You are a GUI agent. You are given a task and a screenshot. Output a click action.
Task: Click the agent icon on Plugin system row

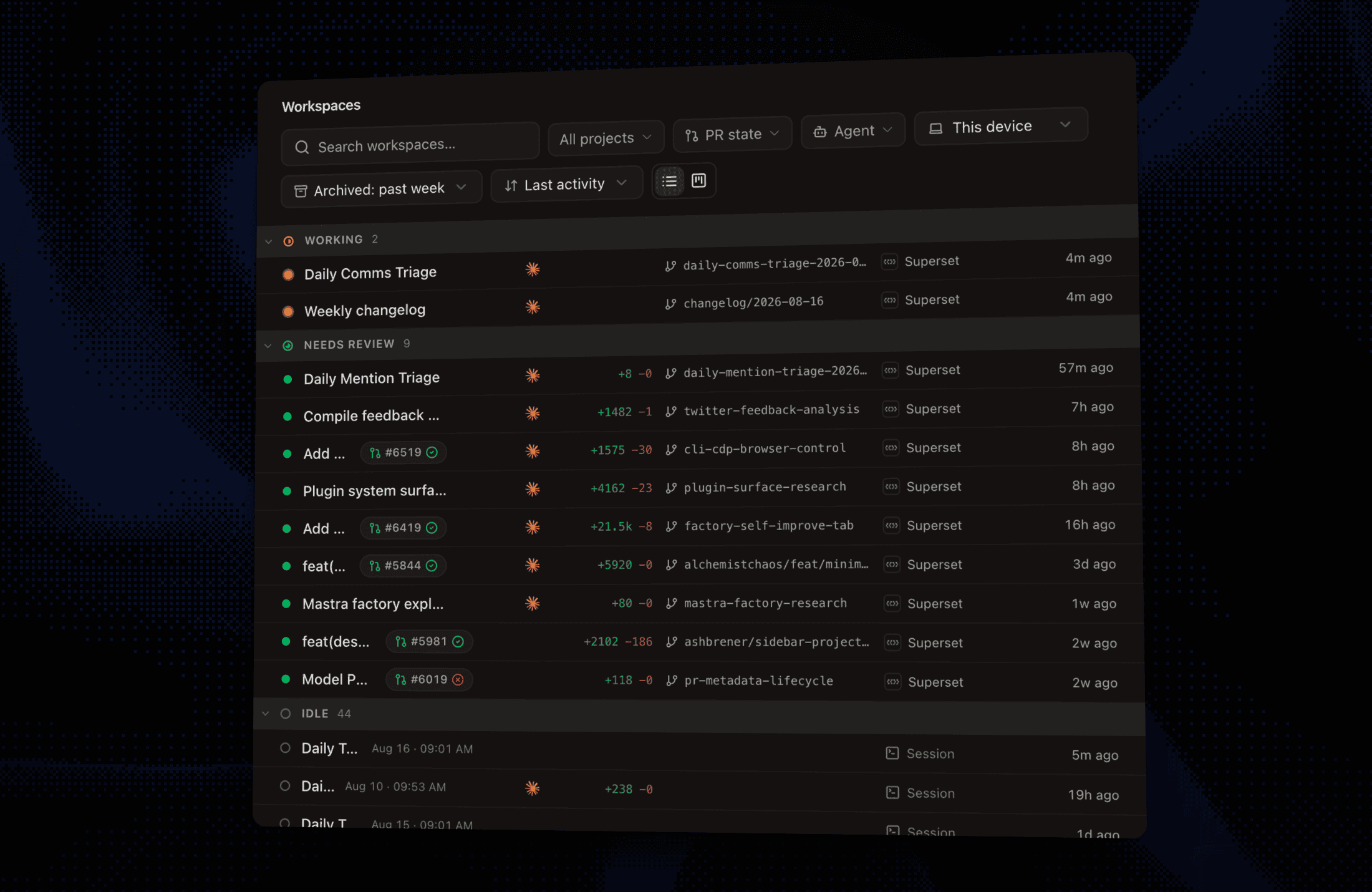tap(533, 489)
